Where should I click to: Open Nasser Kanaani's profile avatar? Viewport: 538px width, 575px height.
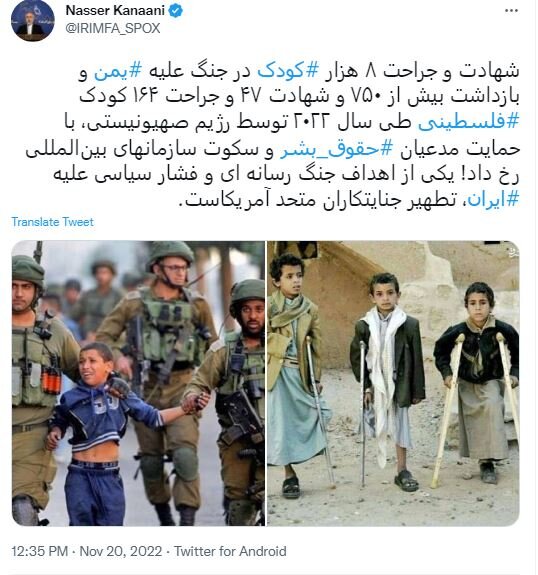tap(33, 19)
